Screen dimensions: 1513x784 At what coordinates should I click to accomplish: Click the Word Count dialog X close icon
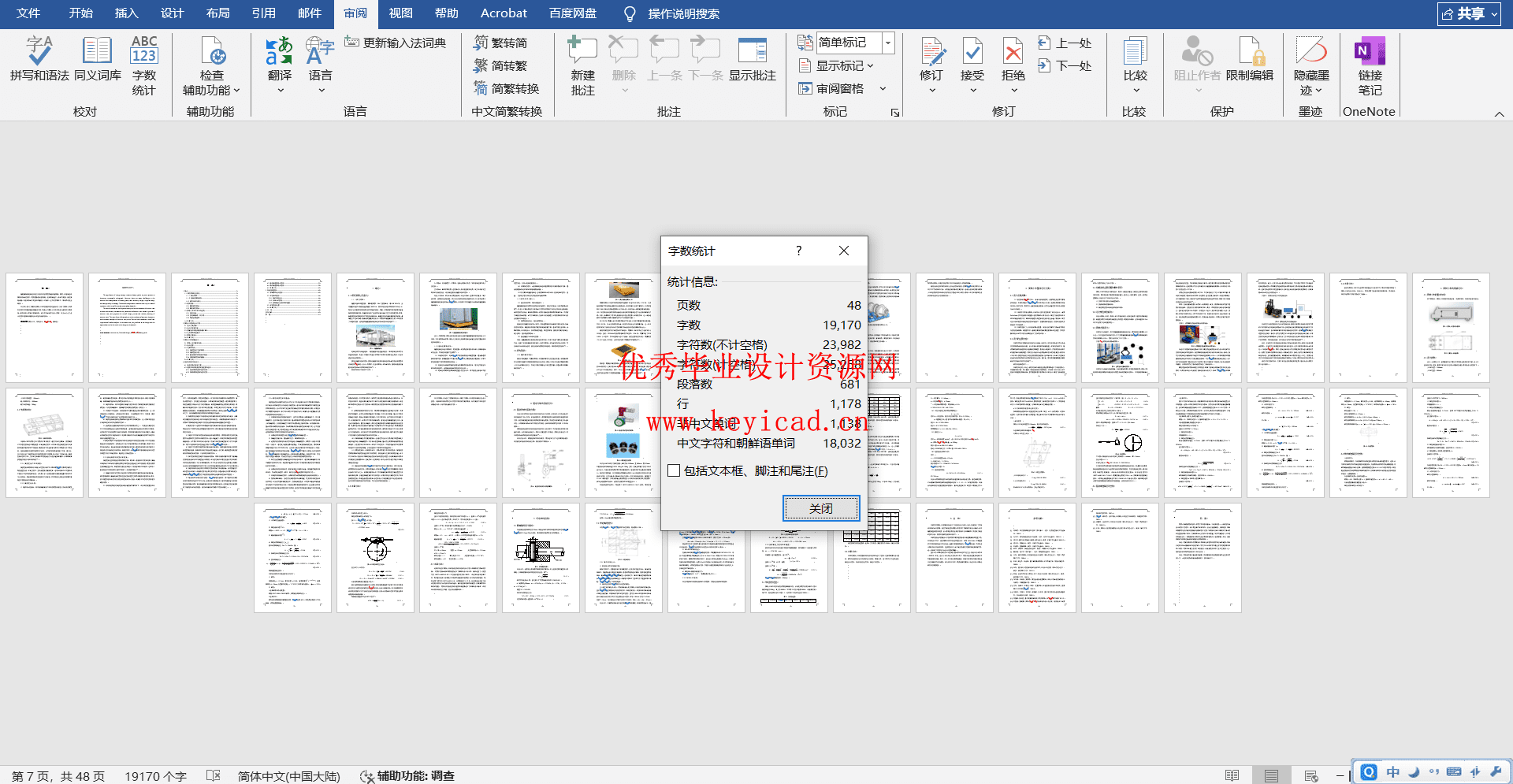[x=844, y=251]
